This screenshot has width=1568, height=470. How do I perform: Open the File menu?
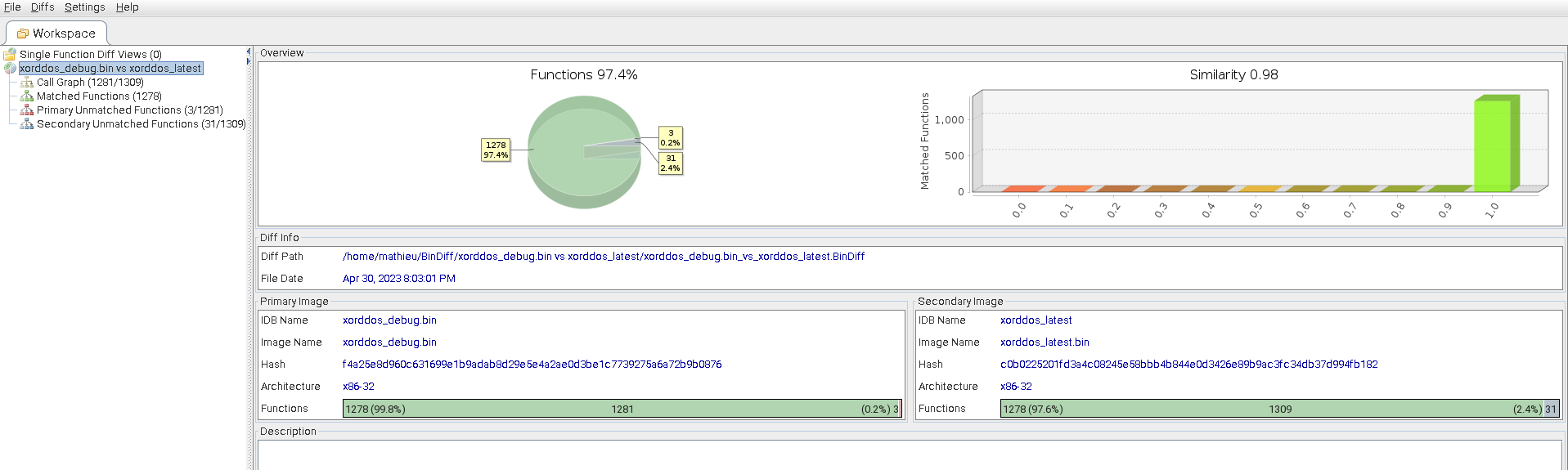pyautogui.click(x=12, y=7)
